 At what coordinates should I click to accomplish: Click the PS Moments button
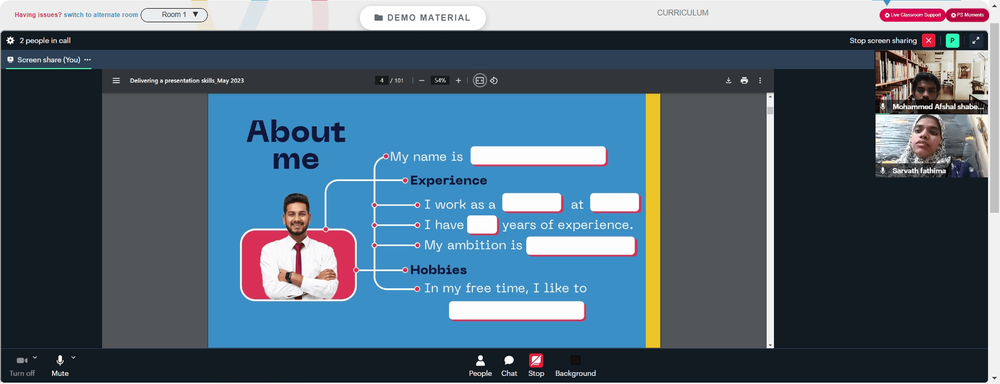[x=967, y=15]
